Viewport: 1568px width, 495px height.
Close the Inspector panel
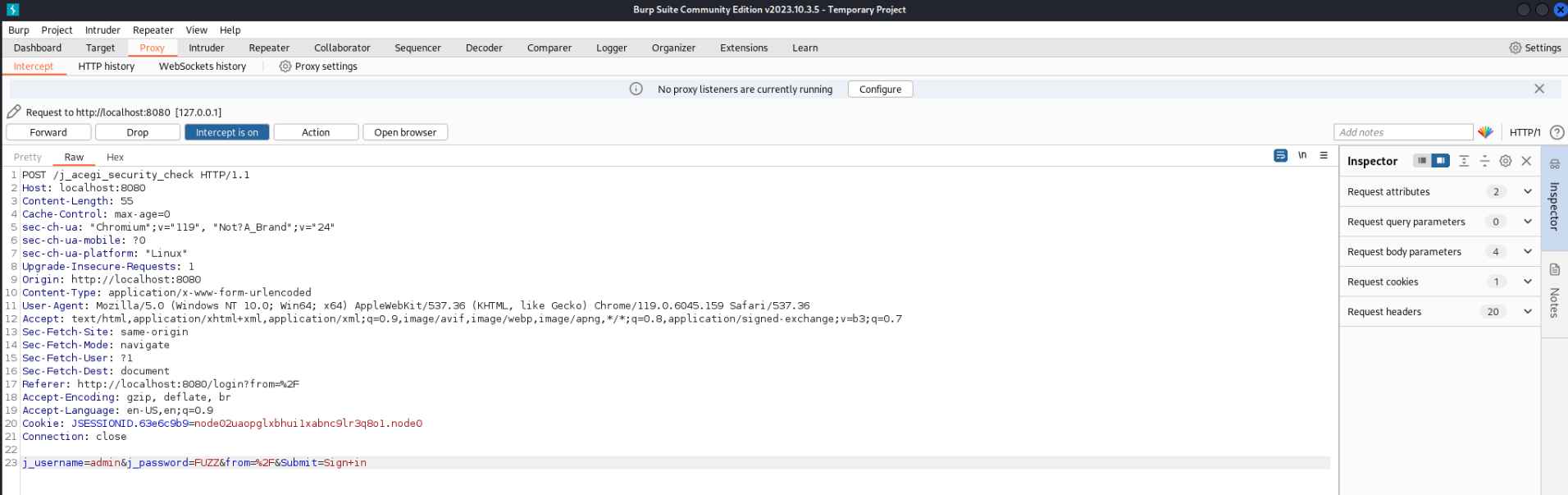(1526, 161)
